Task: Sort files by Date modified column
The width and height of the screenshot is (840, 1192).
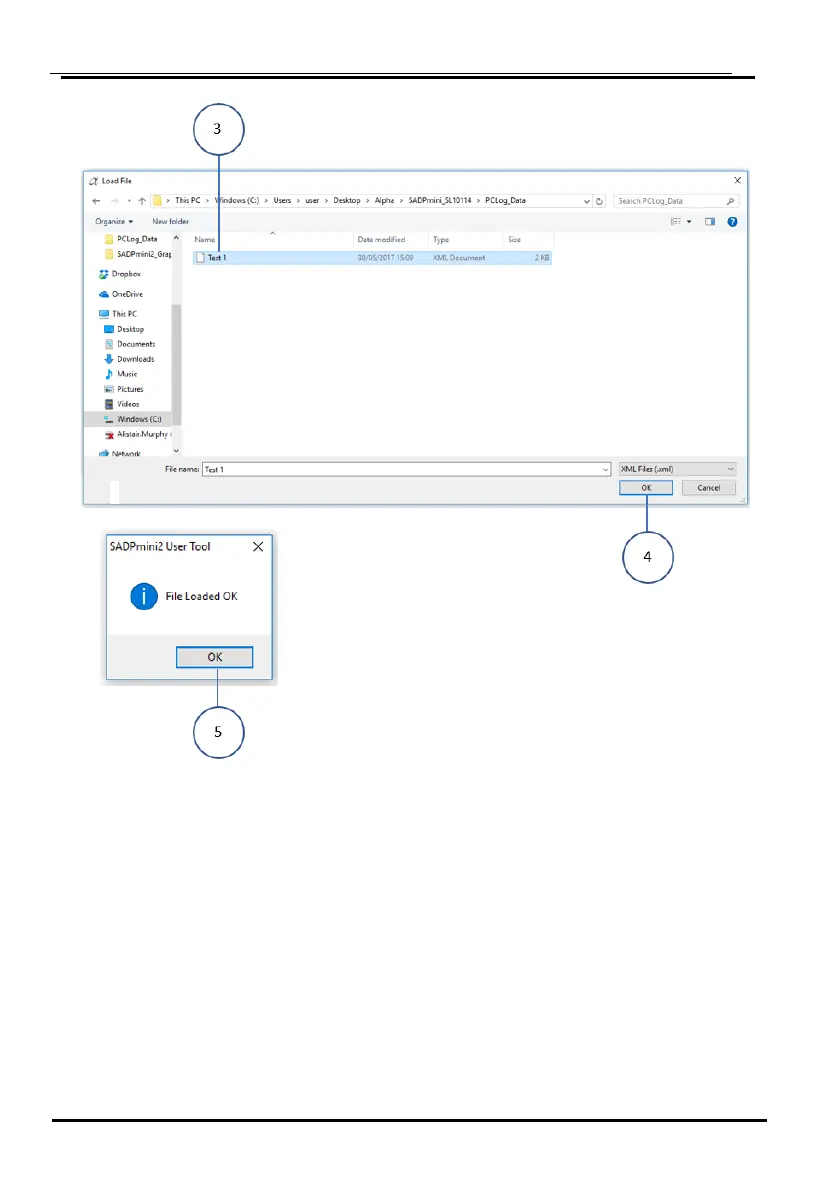Action: (x=380, y=240)
